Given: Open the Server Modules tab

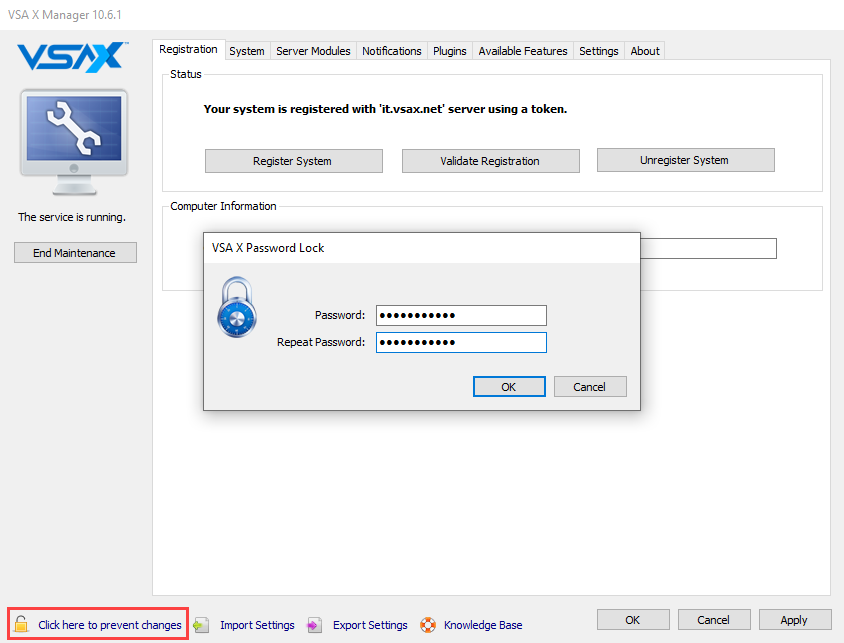Looking at the screenshot, I should pyautogui.click(x=313, y=51).
